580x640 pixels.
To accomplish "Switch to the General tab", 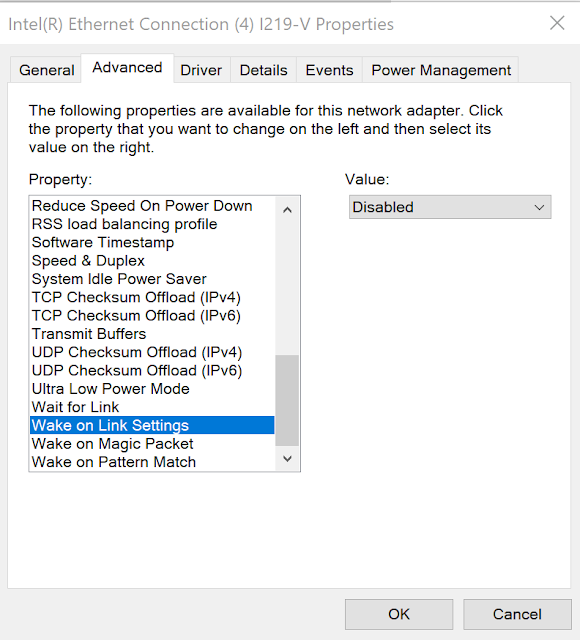I will (x=46, y=70).
